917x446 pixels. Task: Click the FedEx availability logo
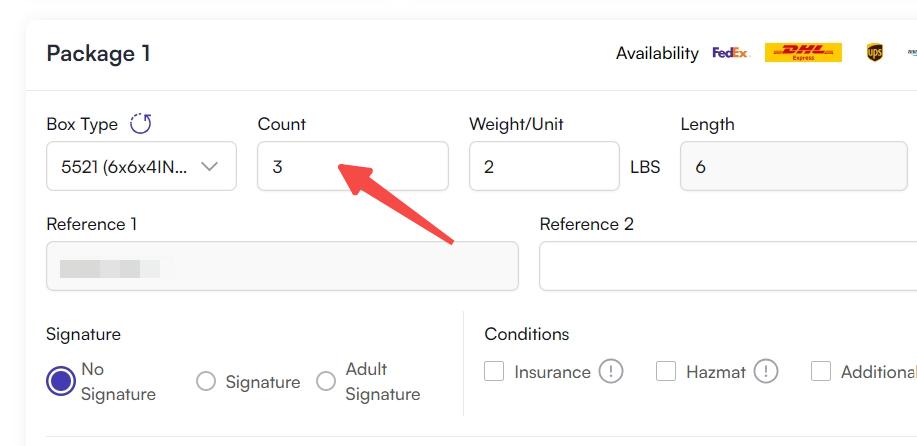pos(731,53)
